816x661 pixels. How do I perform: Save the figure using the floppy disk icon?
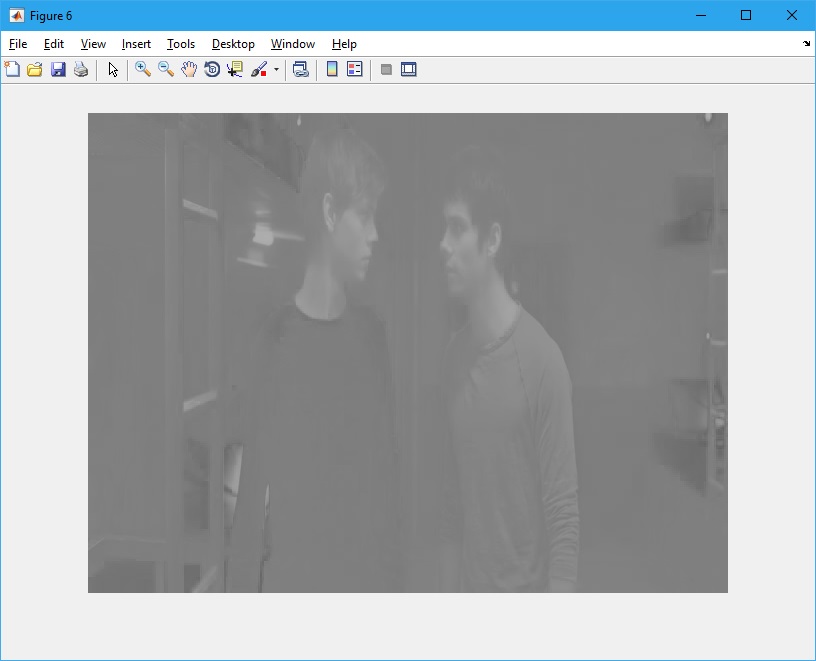(x=58, y=69)
